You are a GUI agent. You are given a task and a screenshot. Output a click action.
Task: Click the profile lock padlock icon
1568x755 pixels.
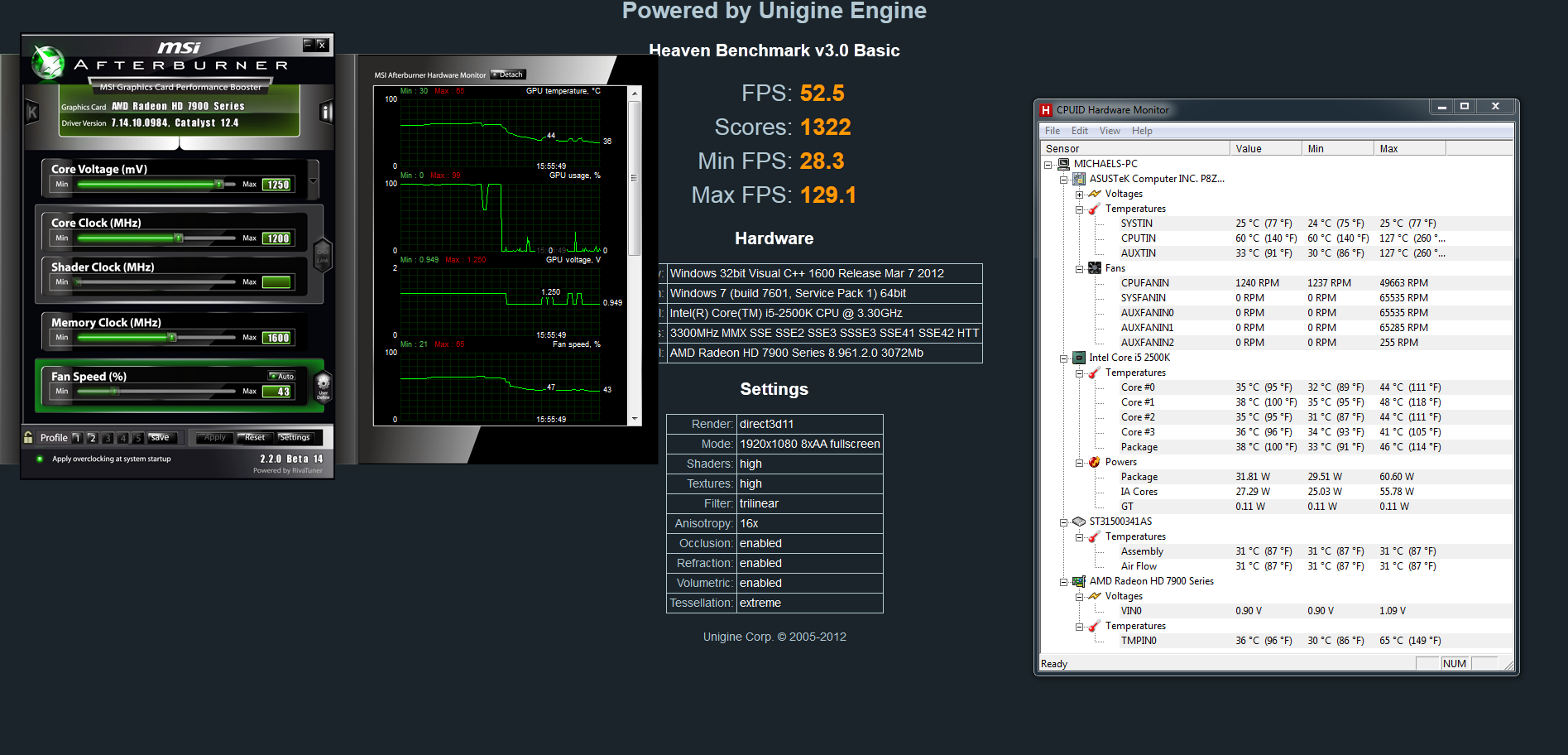29,437
